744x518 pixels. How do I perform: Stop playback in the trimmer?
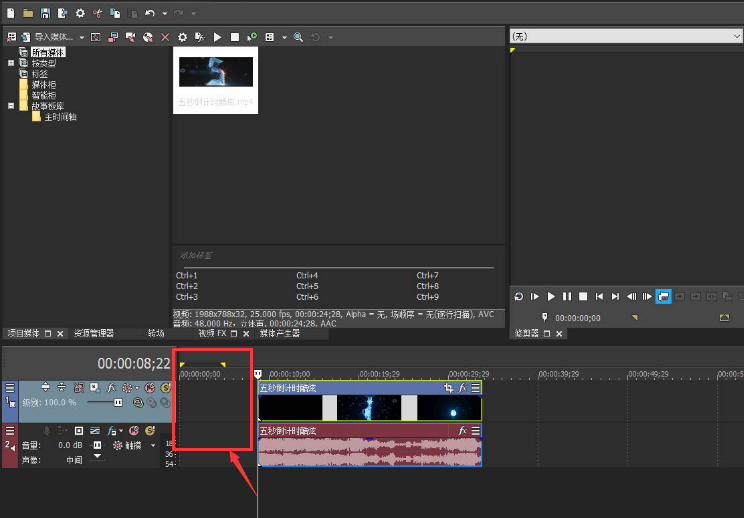583,296
